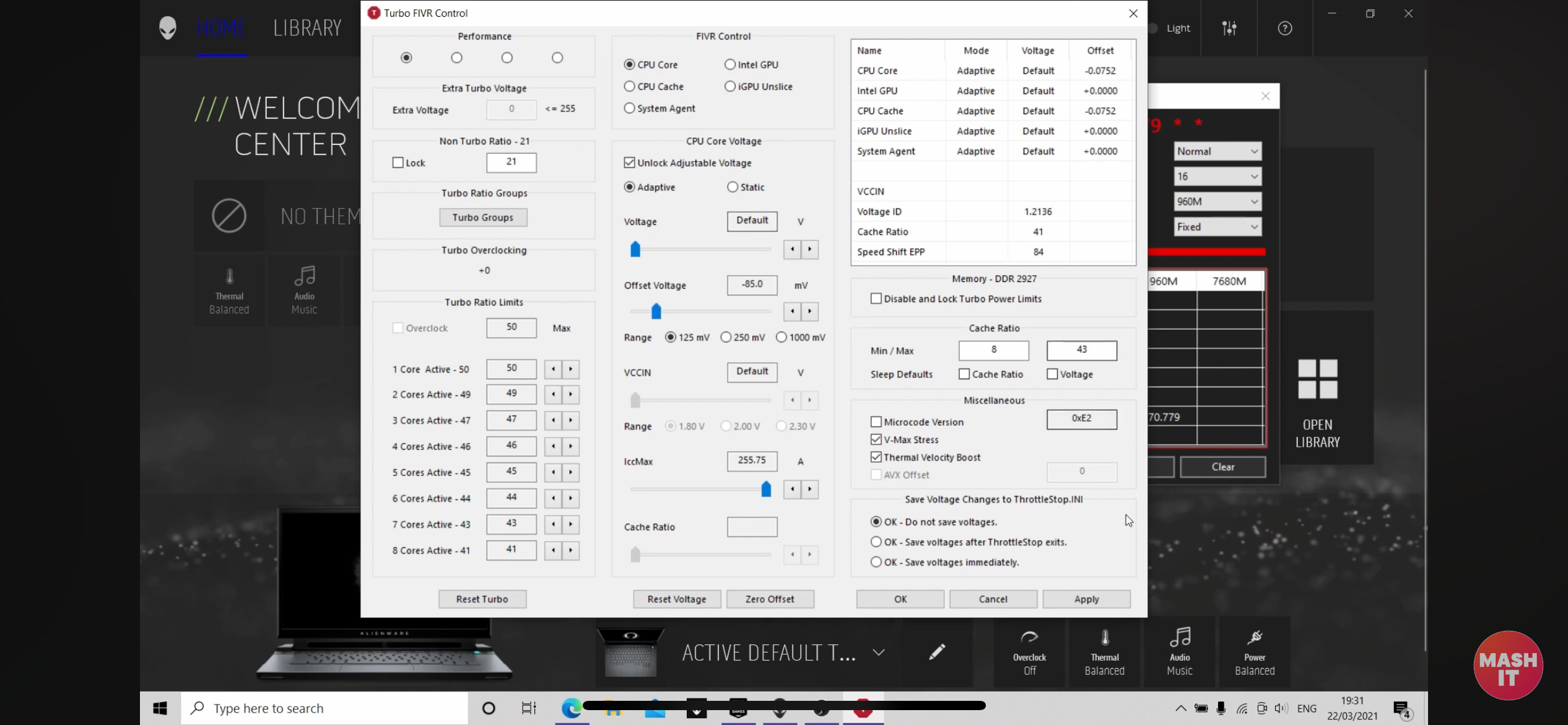This screenshot has width=1568, height=725.
Task: Switch to the HOME tab
Action: (x=222, y=28)
